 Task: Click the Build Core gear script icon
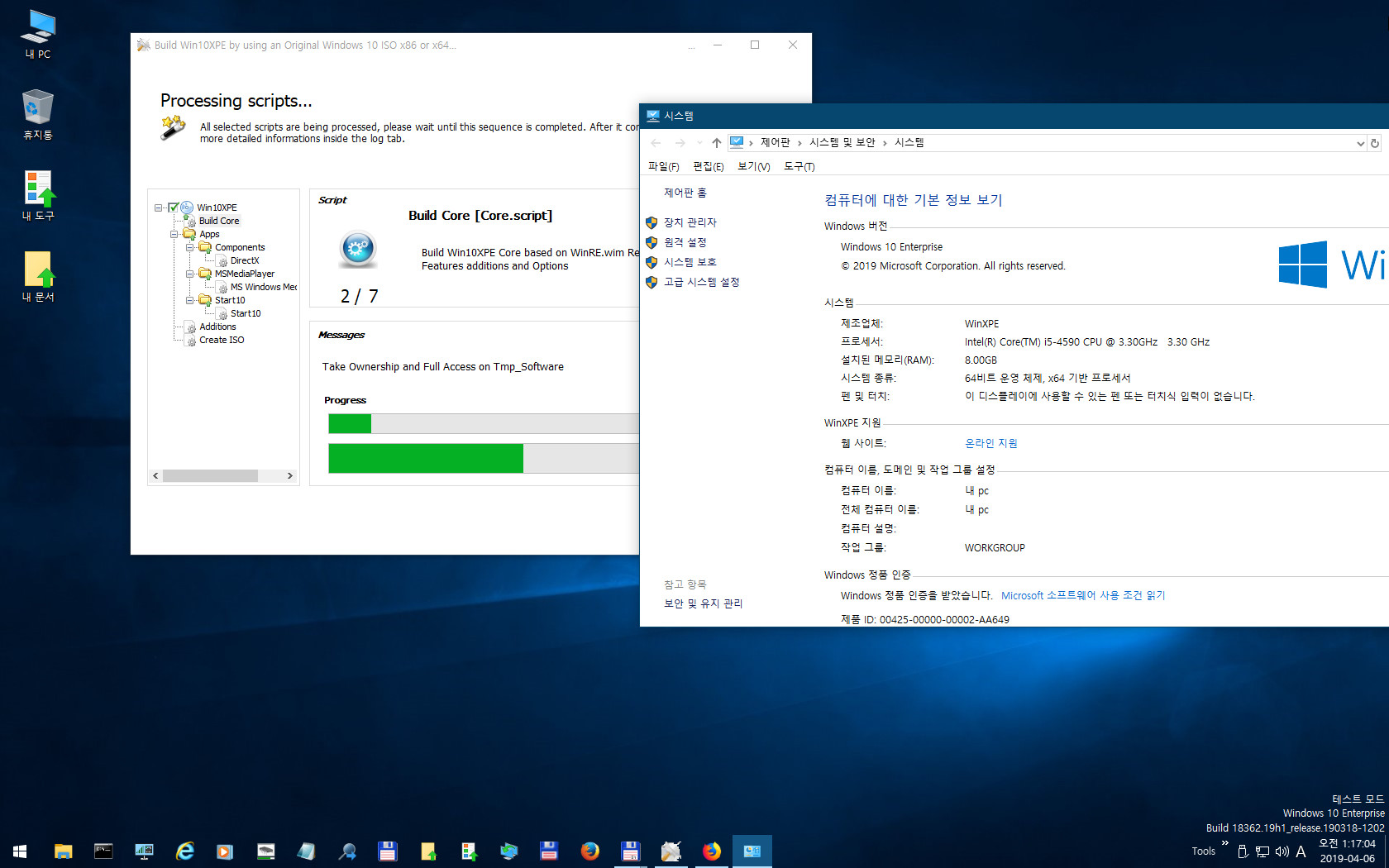point(190,222)
